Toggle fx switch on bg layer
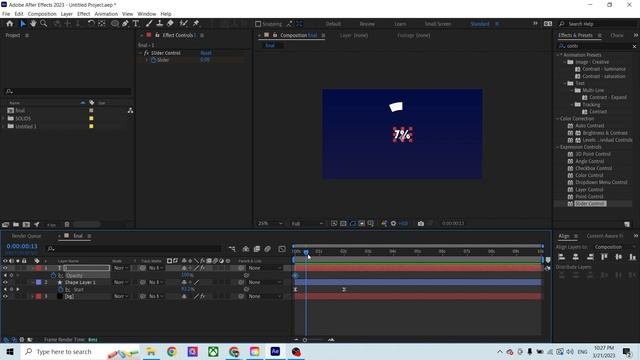This screenshot has height=360, width=640. pyautogui.click(x=202, y=296)
